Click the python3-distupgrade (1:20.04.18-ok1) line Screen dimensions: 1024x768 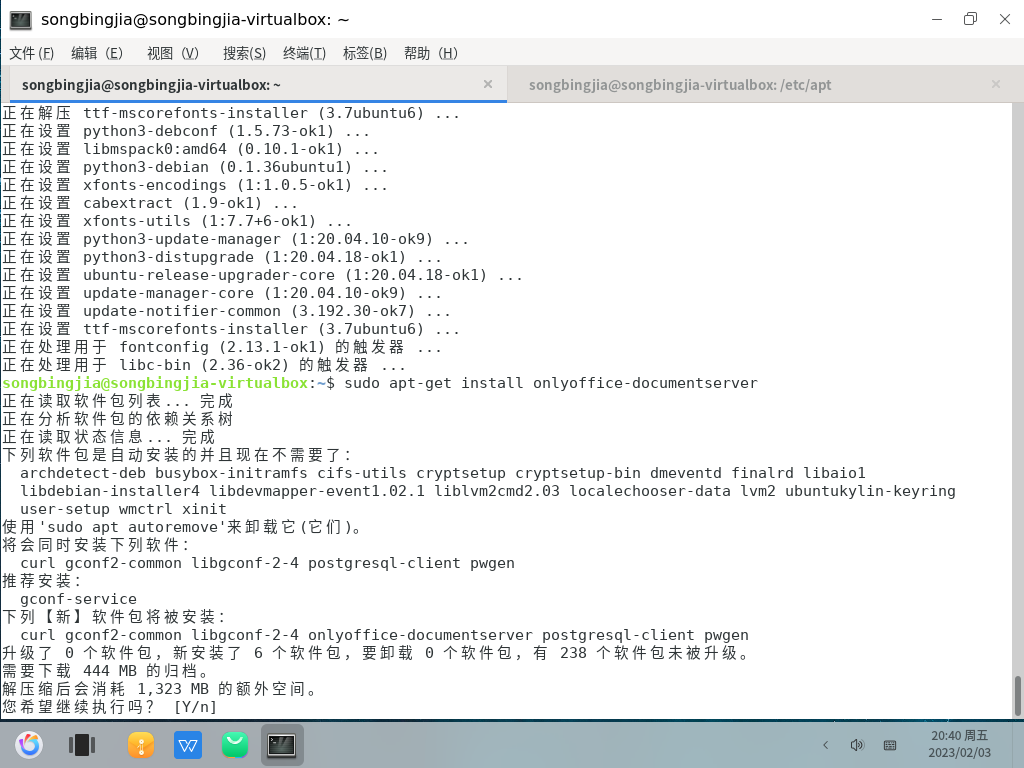222,257
